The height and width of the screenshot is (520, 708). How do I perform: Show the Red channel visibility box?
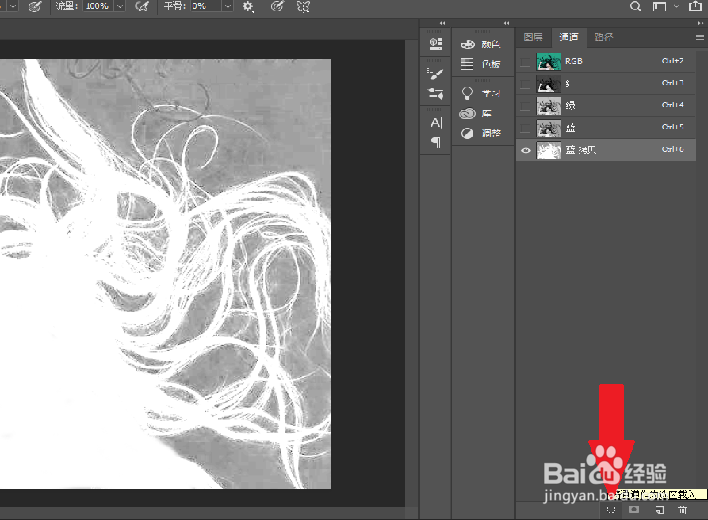(x=525, y=84)
